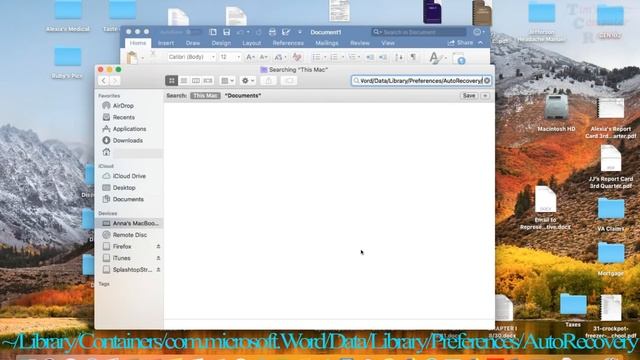The height and width of the screenshot is (360, 640).
Task: Open the Review tab in Word
Action: tap(360, 43)
